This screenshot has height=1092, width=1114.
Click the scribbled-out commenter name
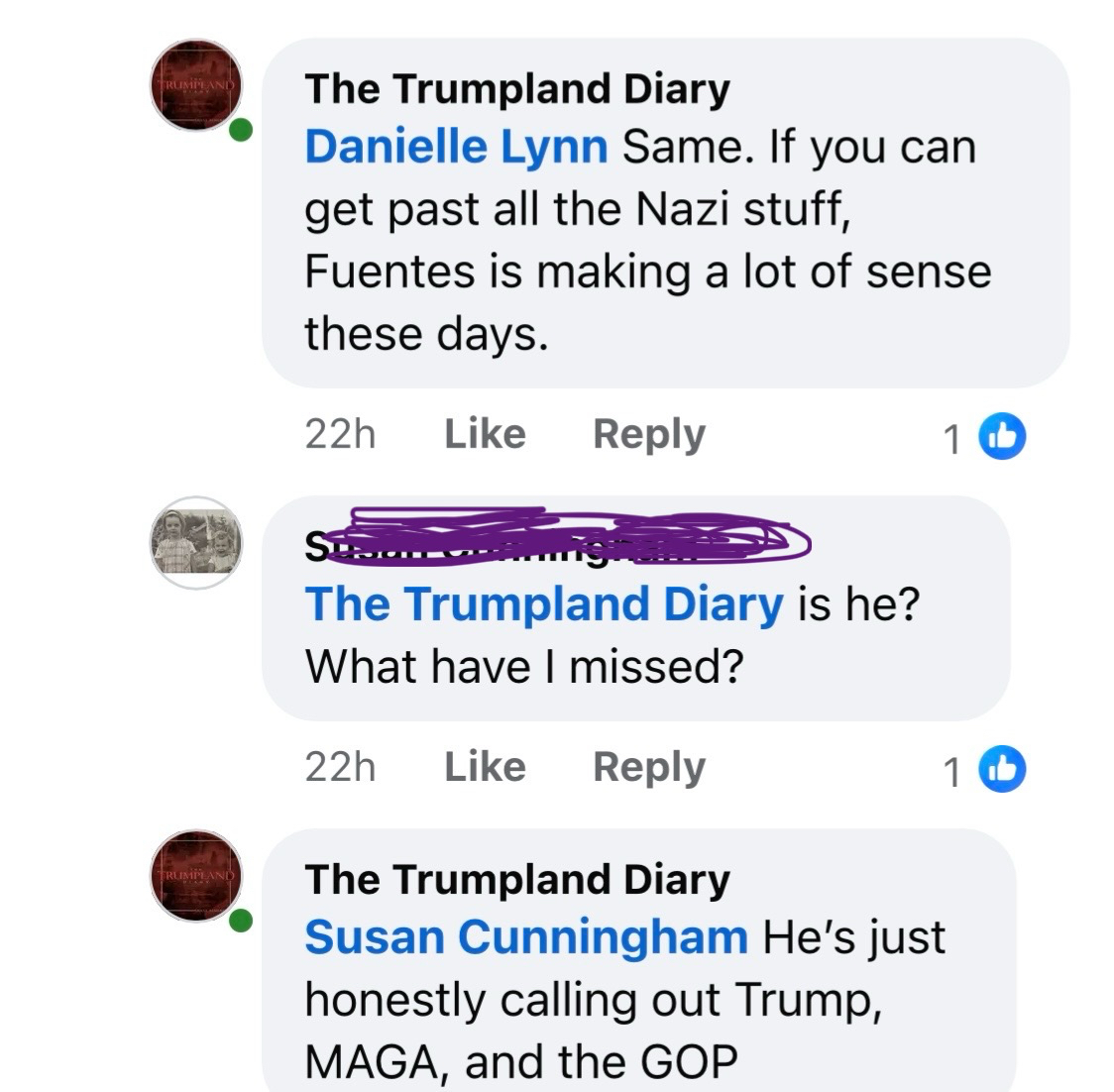pos(555,542)
